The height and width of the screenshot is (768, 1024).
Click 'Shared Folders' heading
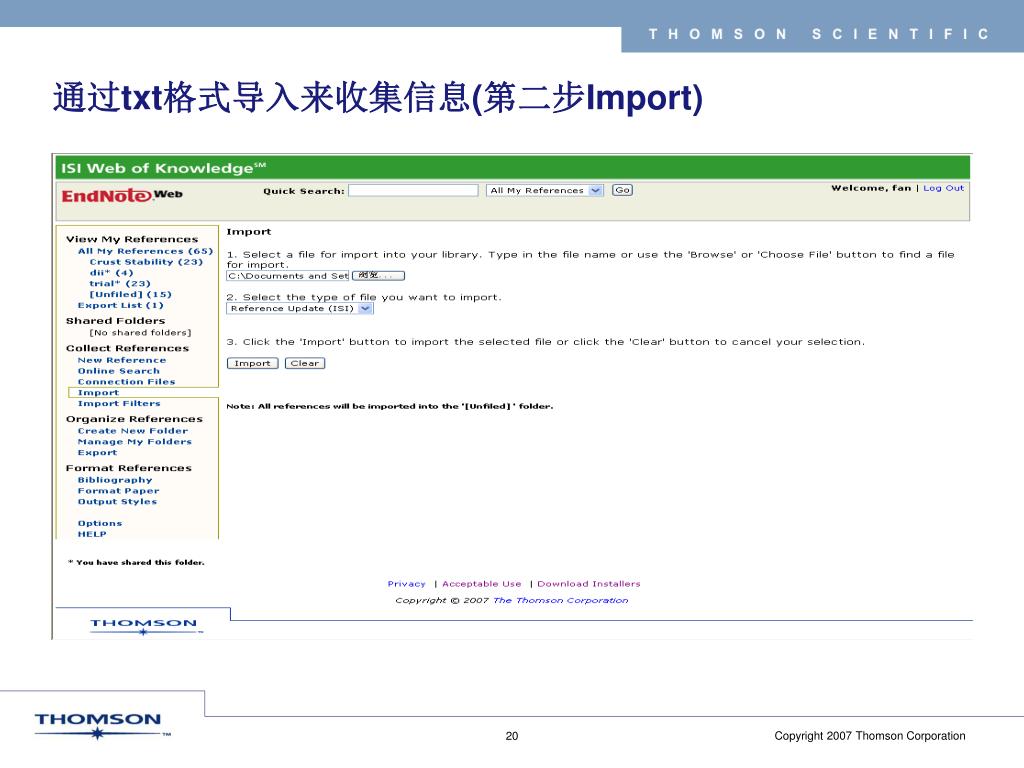click(116, 321)
